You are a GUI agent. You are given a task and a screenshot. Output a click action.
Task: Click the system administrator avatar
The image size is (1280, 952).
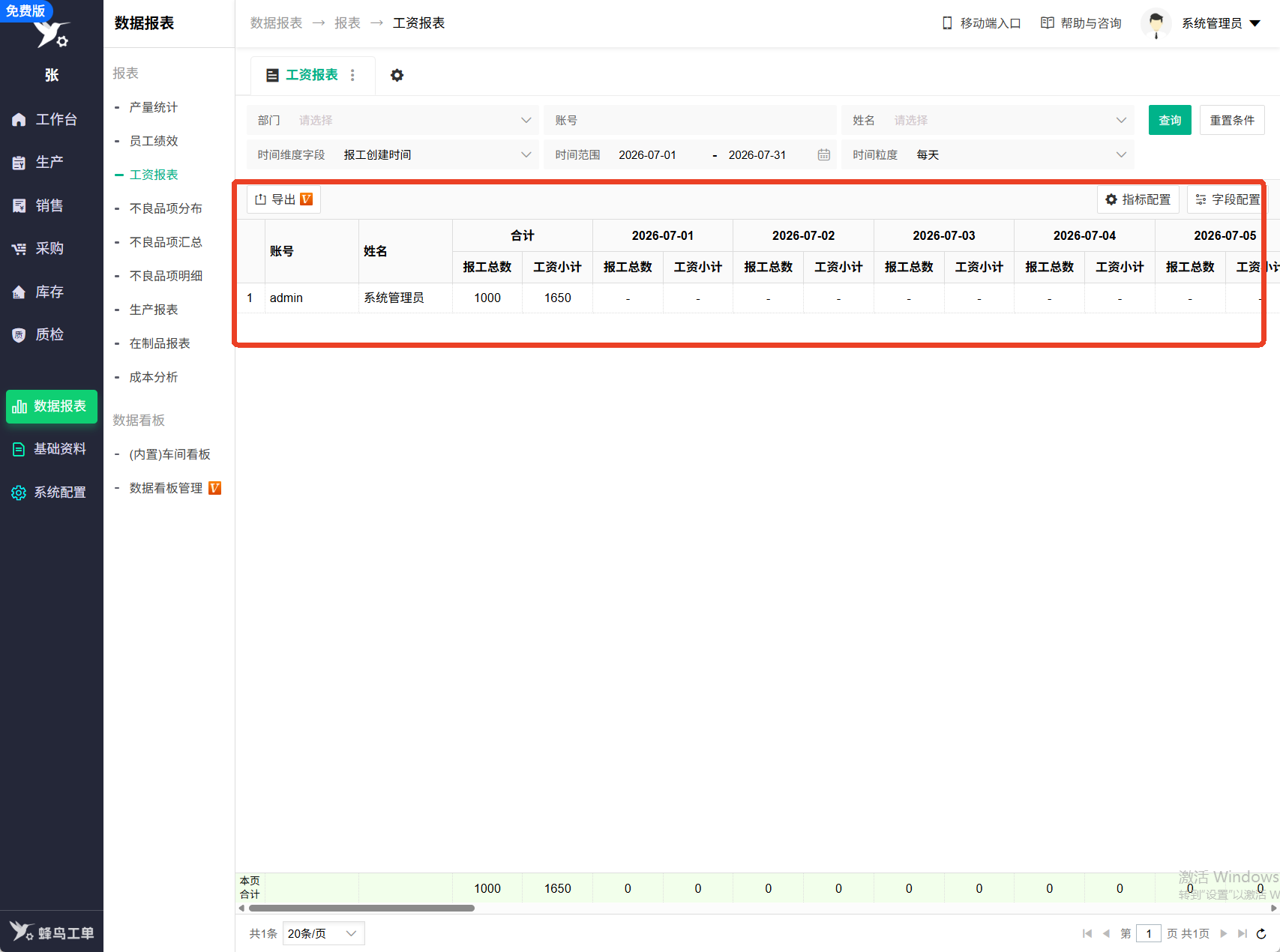tap(1156, 23)
